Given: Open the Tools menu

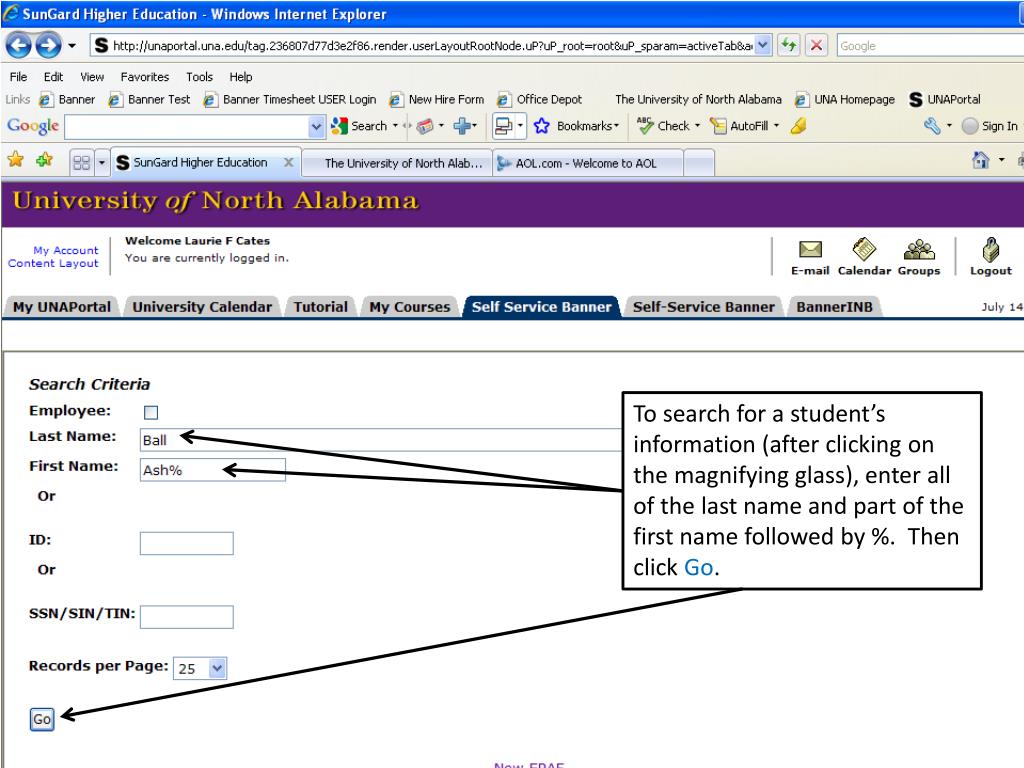Looking at the screenshot, I should point(199,76).
